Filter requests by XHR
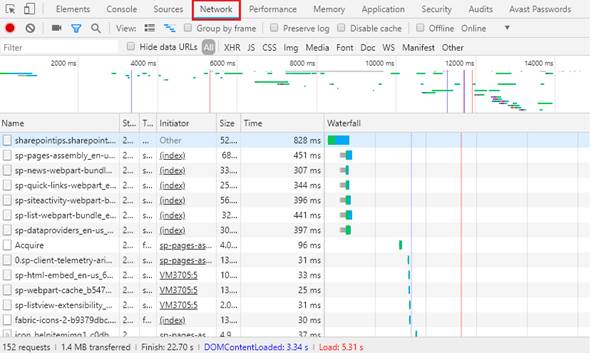Screen dimensions: 601x363 pyautogui.click(x=232, y=48)
